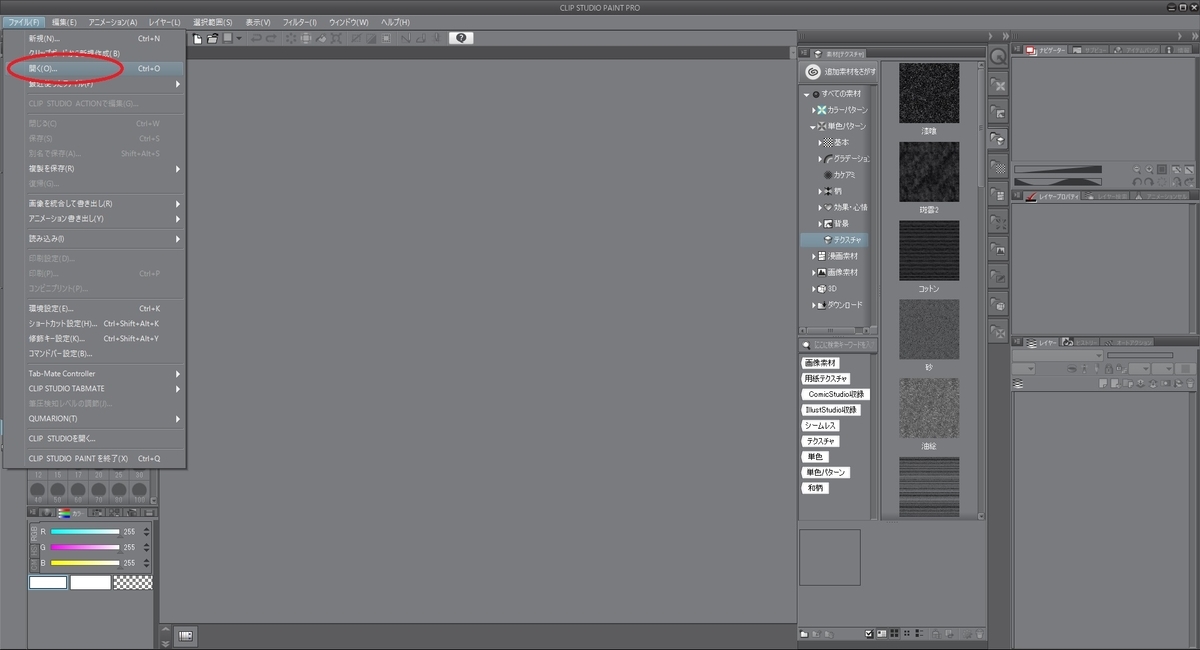Image resolution: width=1200 pixels, height=650 pixels.
Task: Click the spiral icon of 追加素材をさがす
Action: click(813, 72)
